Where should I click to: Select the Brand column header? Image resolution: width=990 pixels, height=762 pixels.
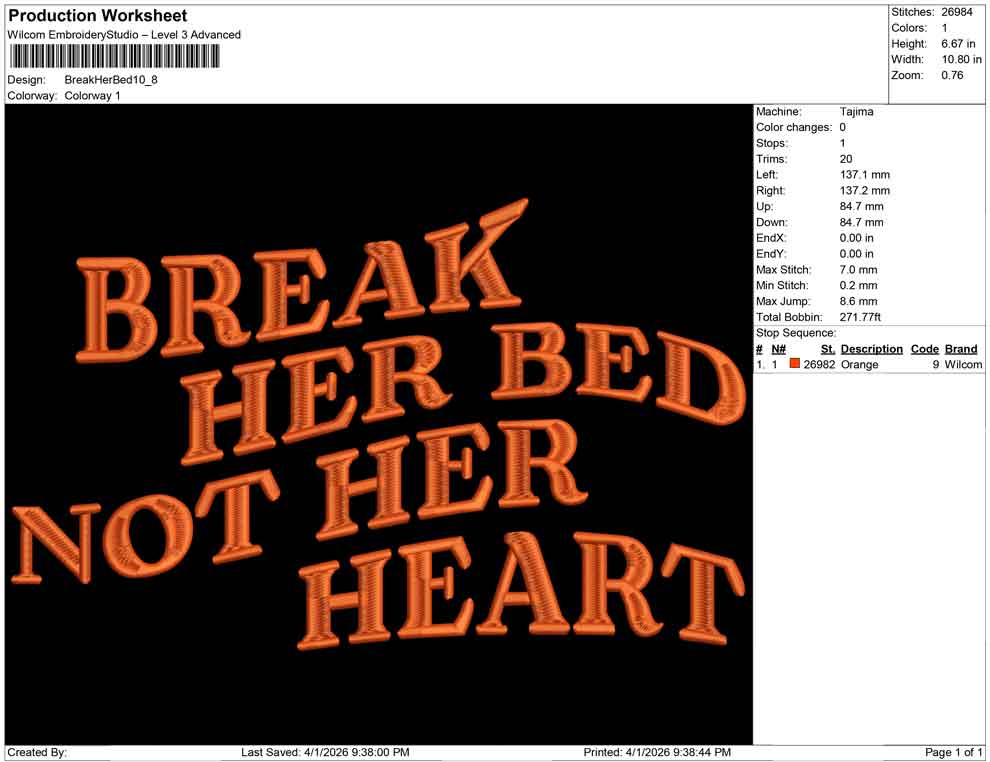point(961,348)
